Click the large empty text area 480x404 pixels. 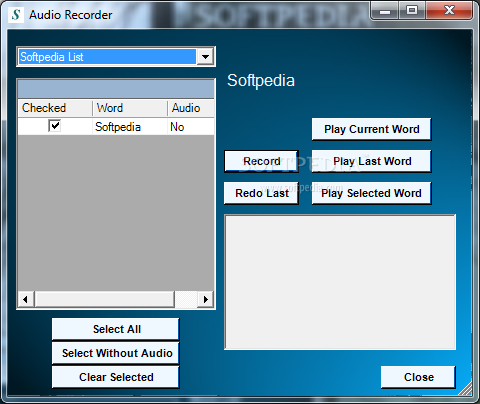tap(340, 282)
